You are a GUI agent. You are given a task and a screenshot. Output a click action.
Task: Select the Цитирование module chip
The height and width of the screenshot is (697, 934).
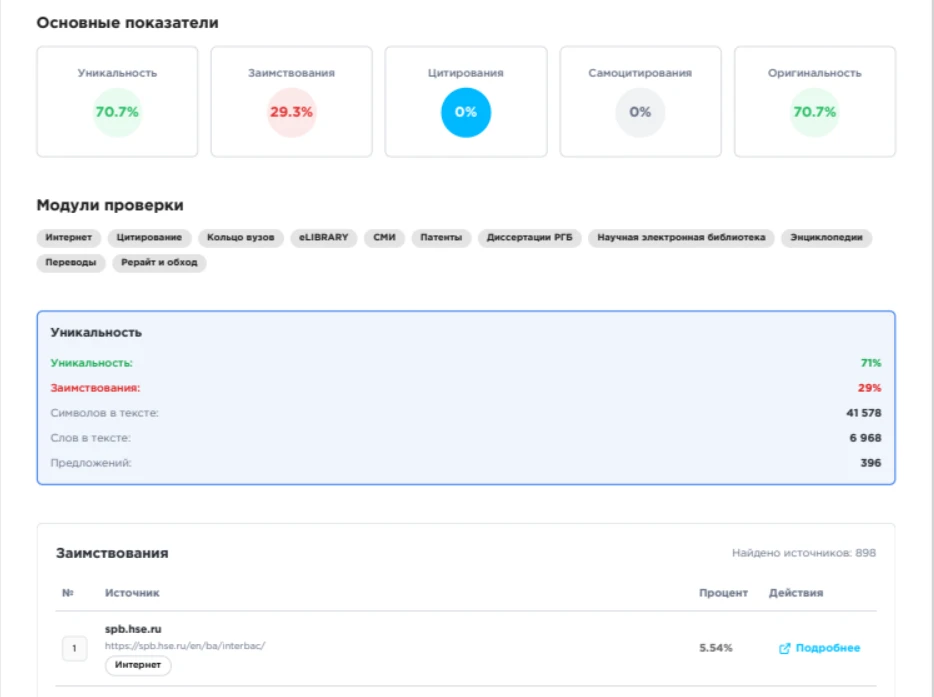point(149,238)
